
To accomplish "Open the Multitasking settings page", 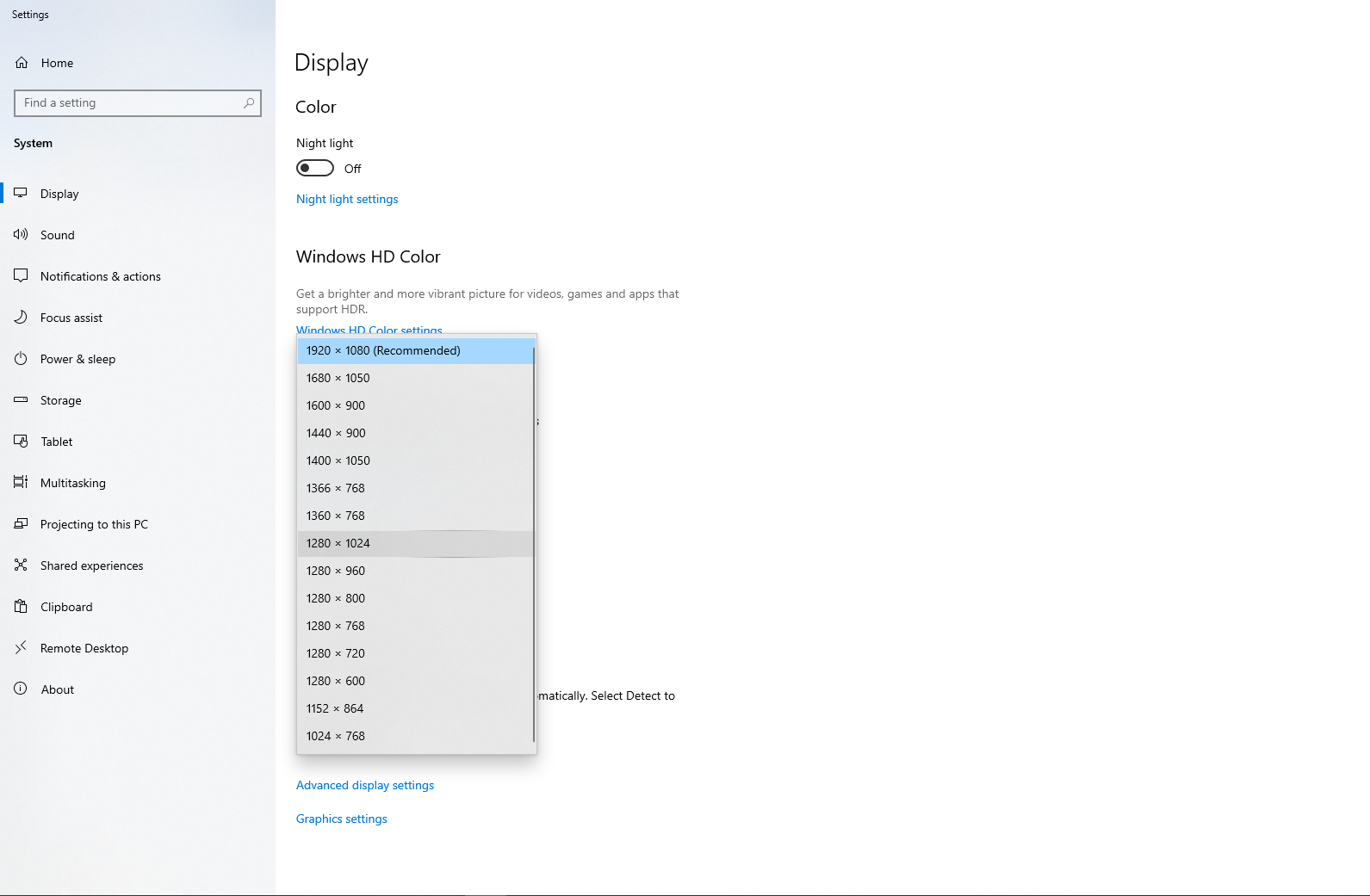I will click(73, 483).
